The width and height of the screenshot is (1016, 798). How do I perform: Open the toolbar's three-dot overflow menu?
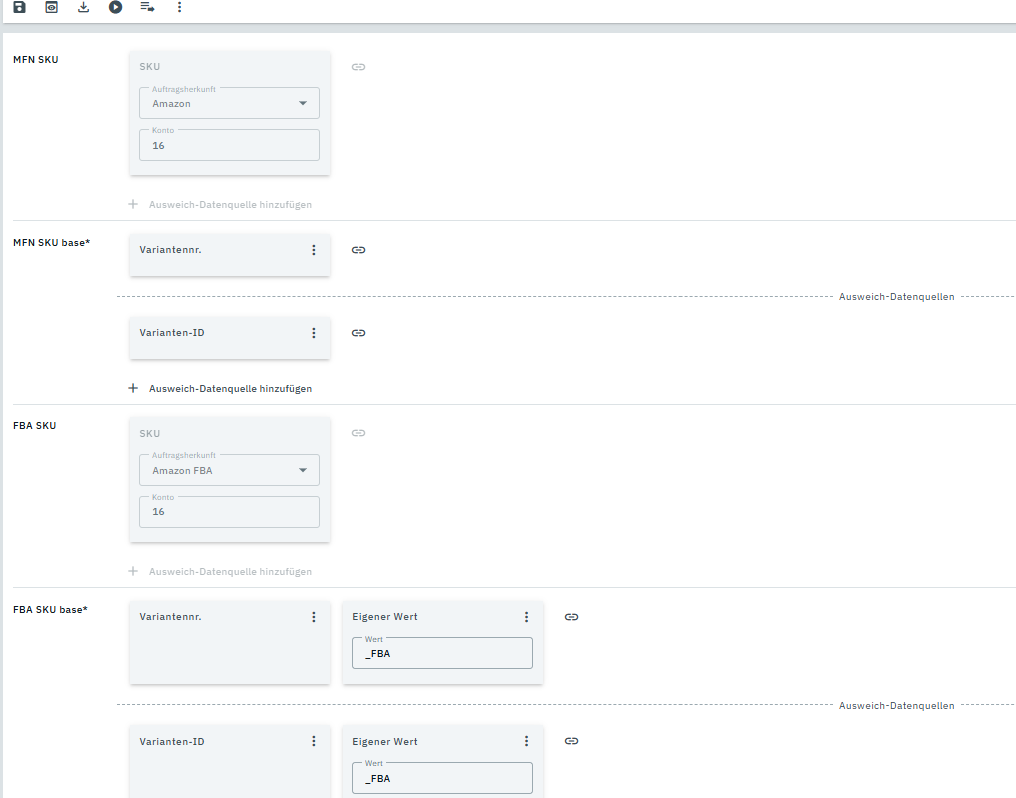[179, 7]
